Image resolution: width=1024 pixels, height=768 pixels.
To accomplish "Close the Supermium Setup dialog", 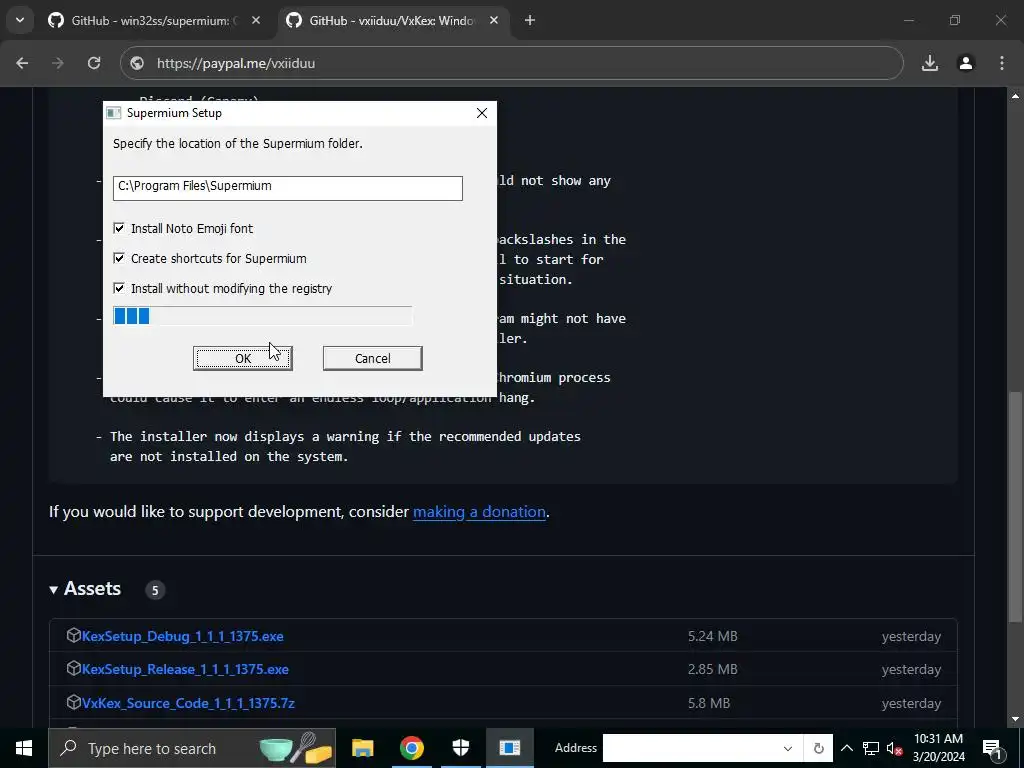I will (482, 113).
